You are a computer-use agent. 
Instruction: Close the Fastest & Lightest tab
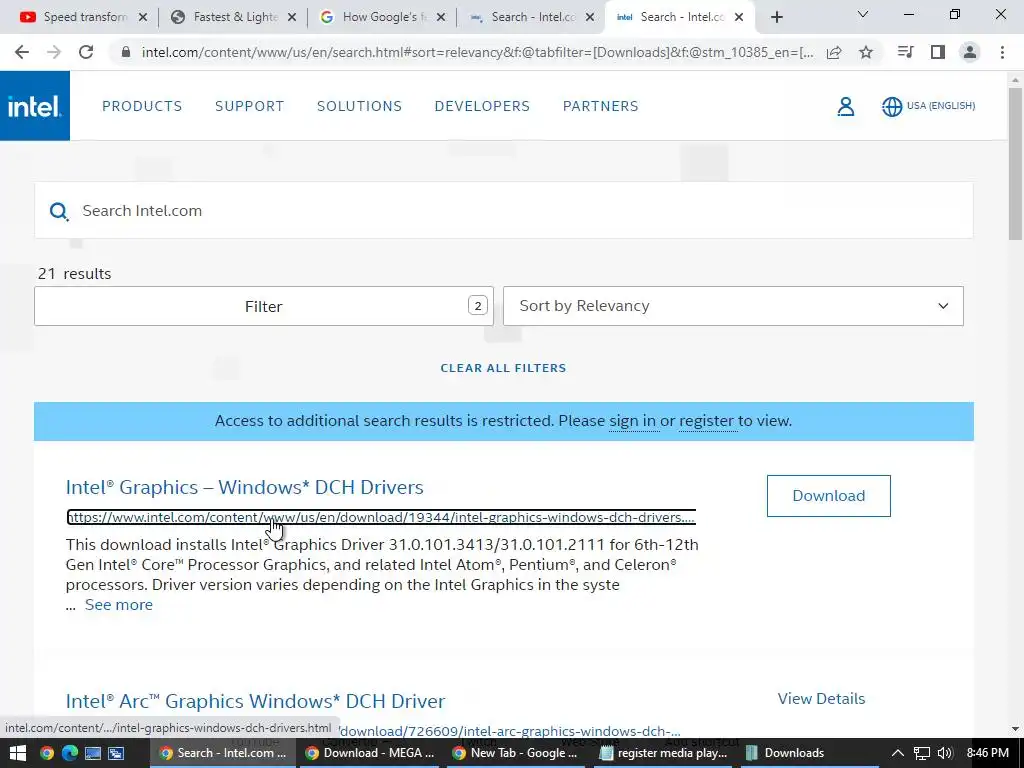tap(292, 17)
